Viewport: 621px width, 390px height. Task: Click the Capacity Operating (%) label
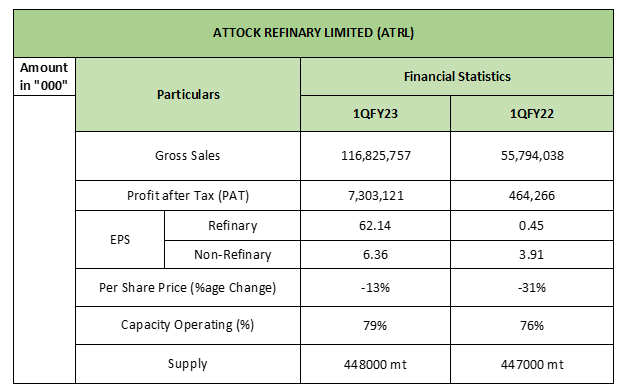[188, 325]
